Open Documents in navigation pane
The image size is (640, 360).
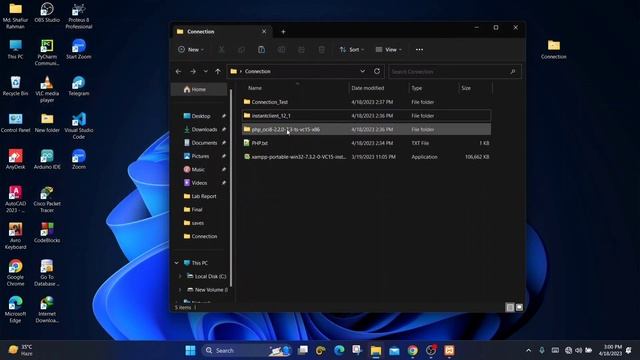[201, 143]
